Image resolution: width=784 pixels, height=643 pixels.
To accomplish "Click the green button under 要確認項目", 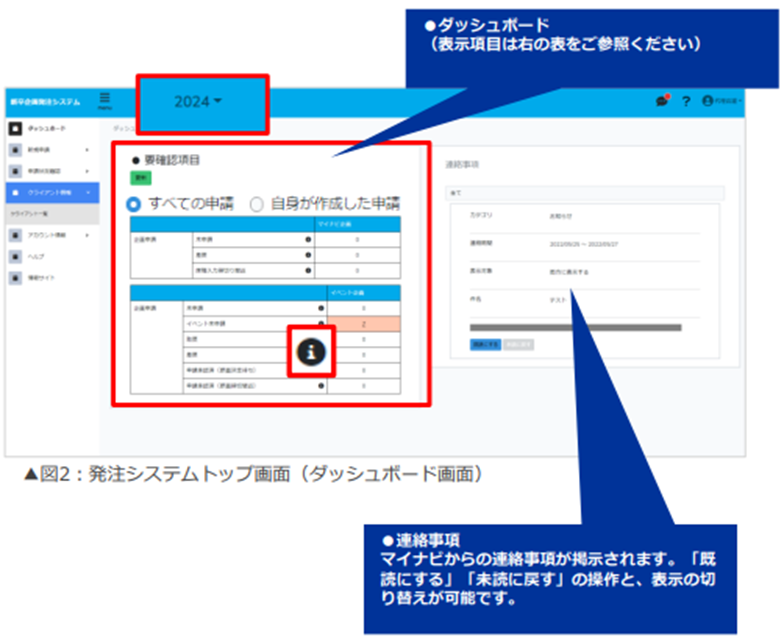I will coord(139,177).
